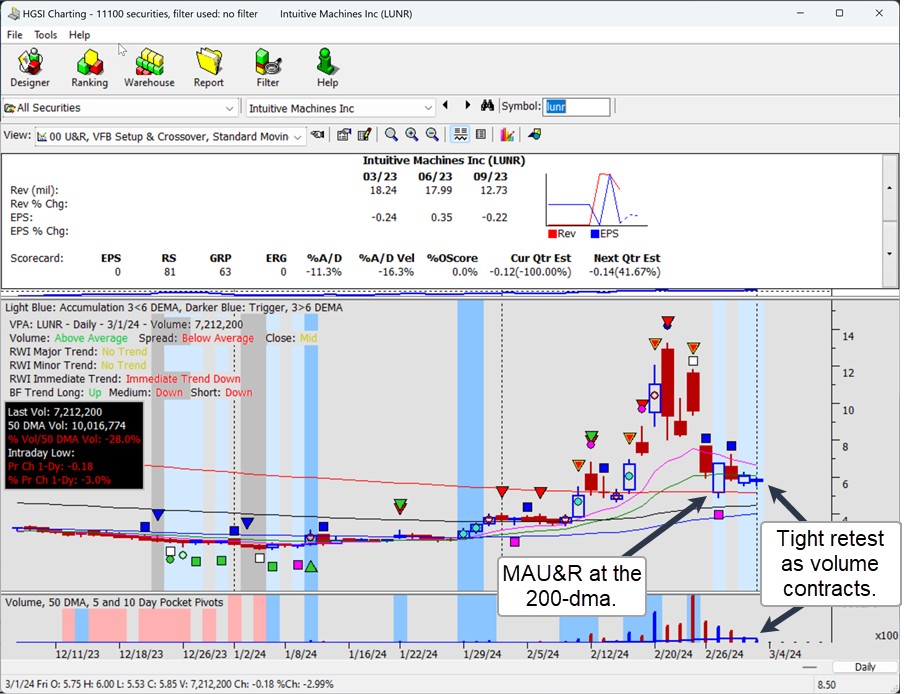Zoom in on the chart

(412, 135)
